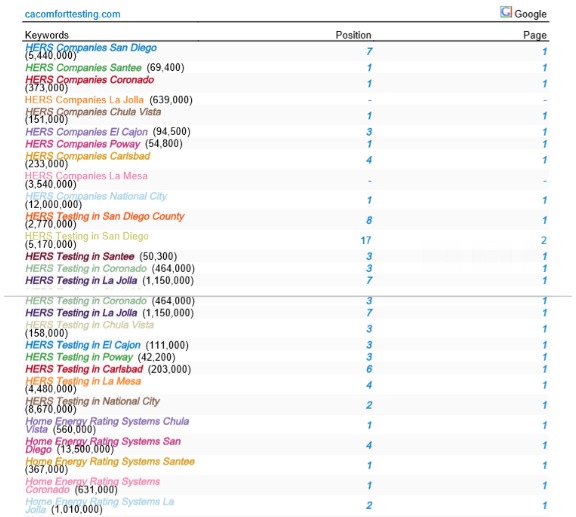Select HERS Testing in San Diego keyword
Screen dimensions: 576x517
(87, 236)
